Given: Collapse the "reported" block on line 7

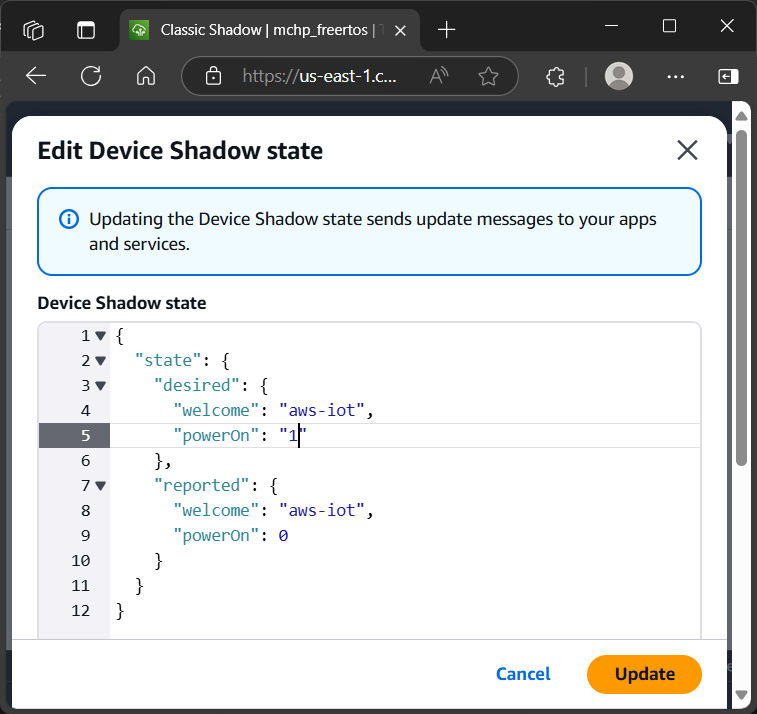Looking at the screenshot, I should click(100, 486).
